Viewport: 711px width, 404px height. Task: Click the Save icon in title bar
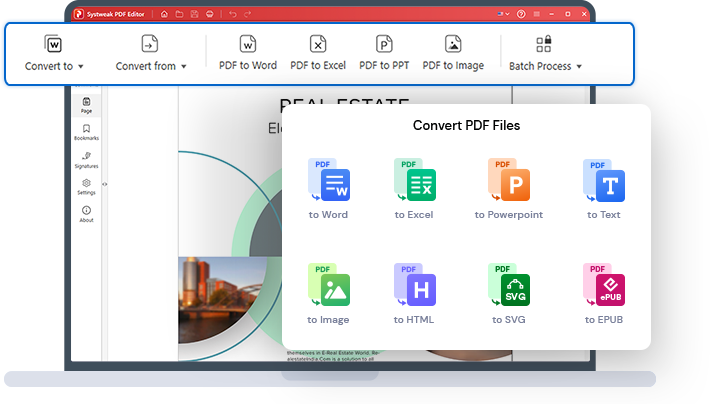195,14
